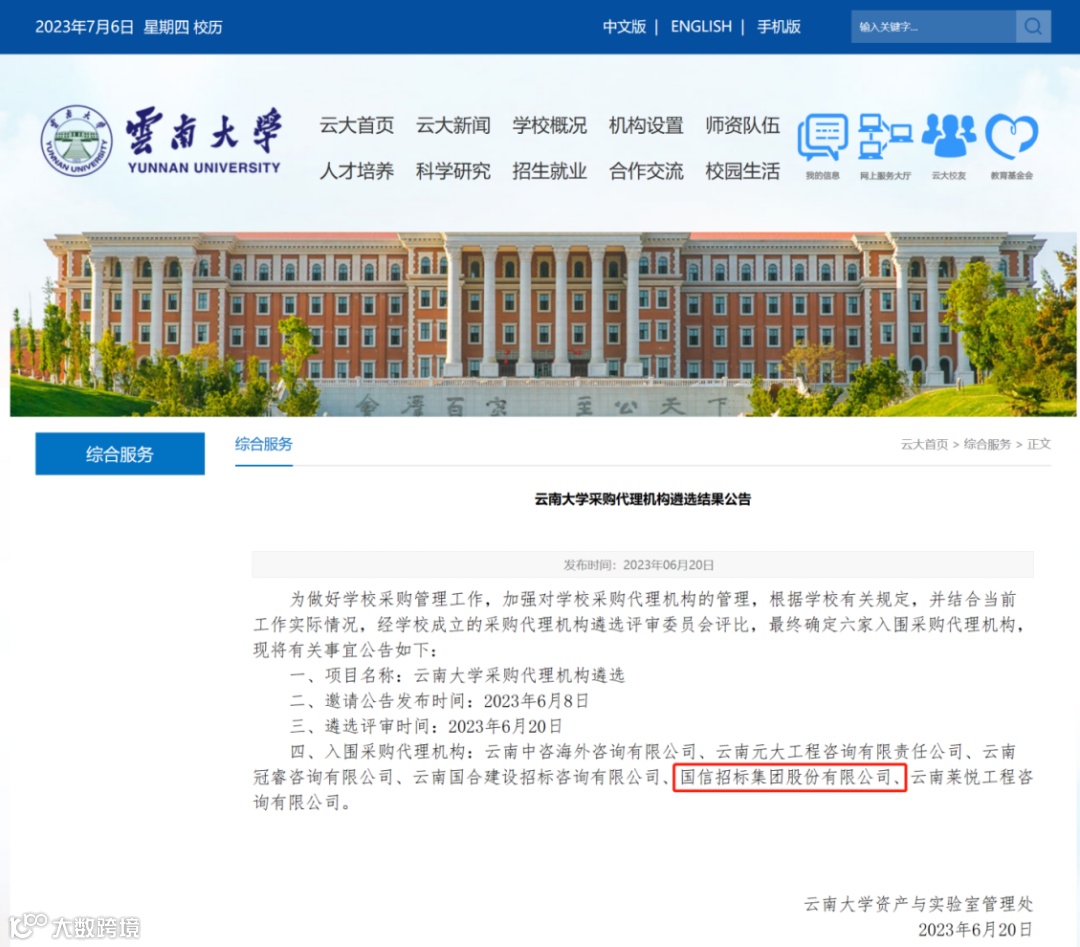1080x947 pixels.
Task: Open 校园生活 navigation item
Action: tap(742, 171)
